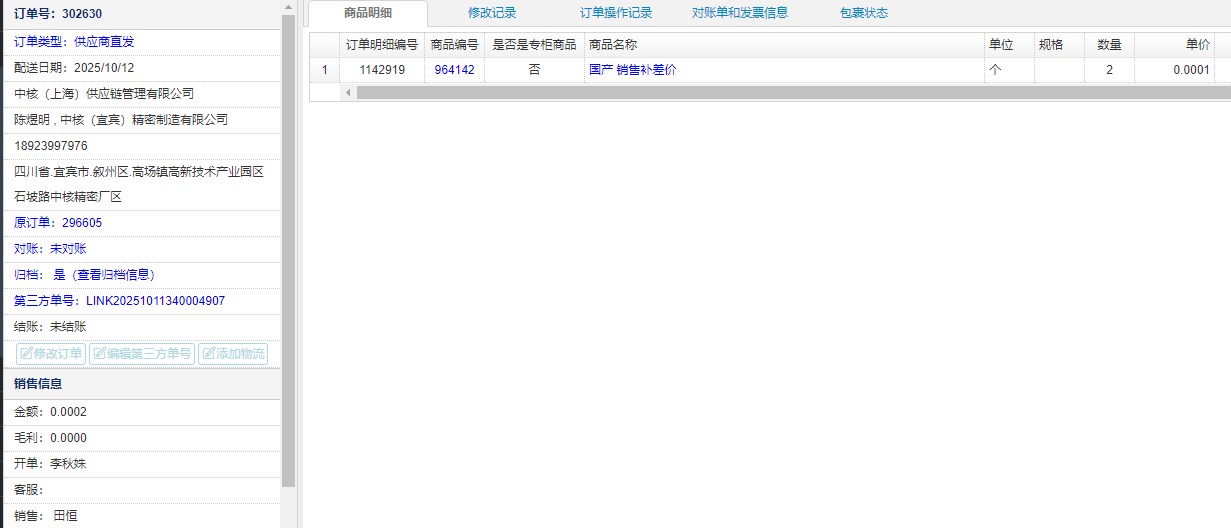Image resolution: width=1231 pixels, height=528 pixels.
Task: Go to the 包裹状态 tab
Action: pos(864,13)
